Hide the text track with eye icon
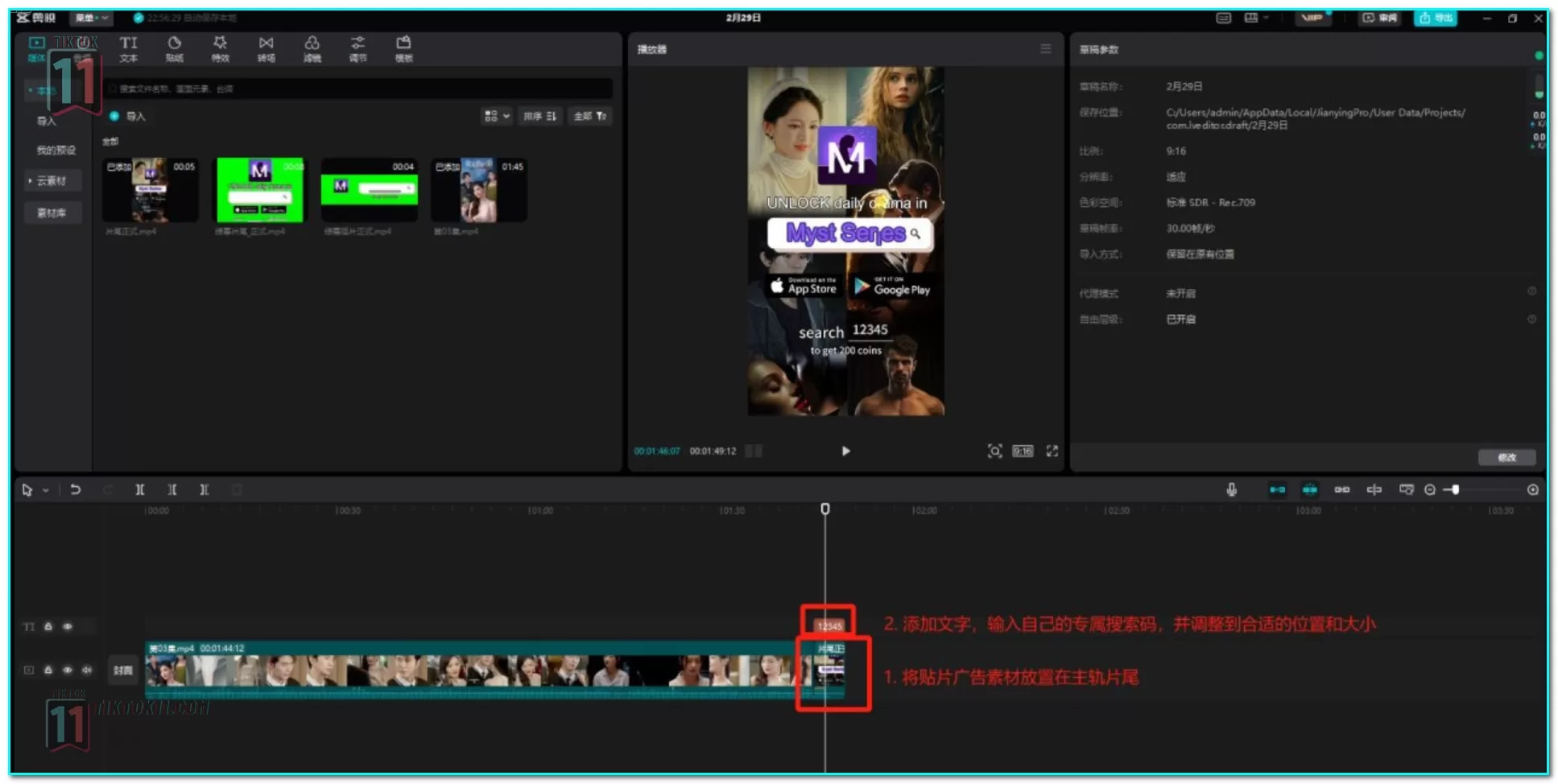 tap(68, 626)
